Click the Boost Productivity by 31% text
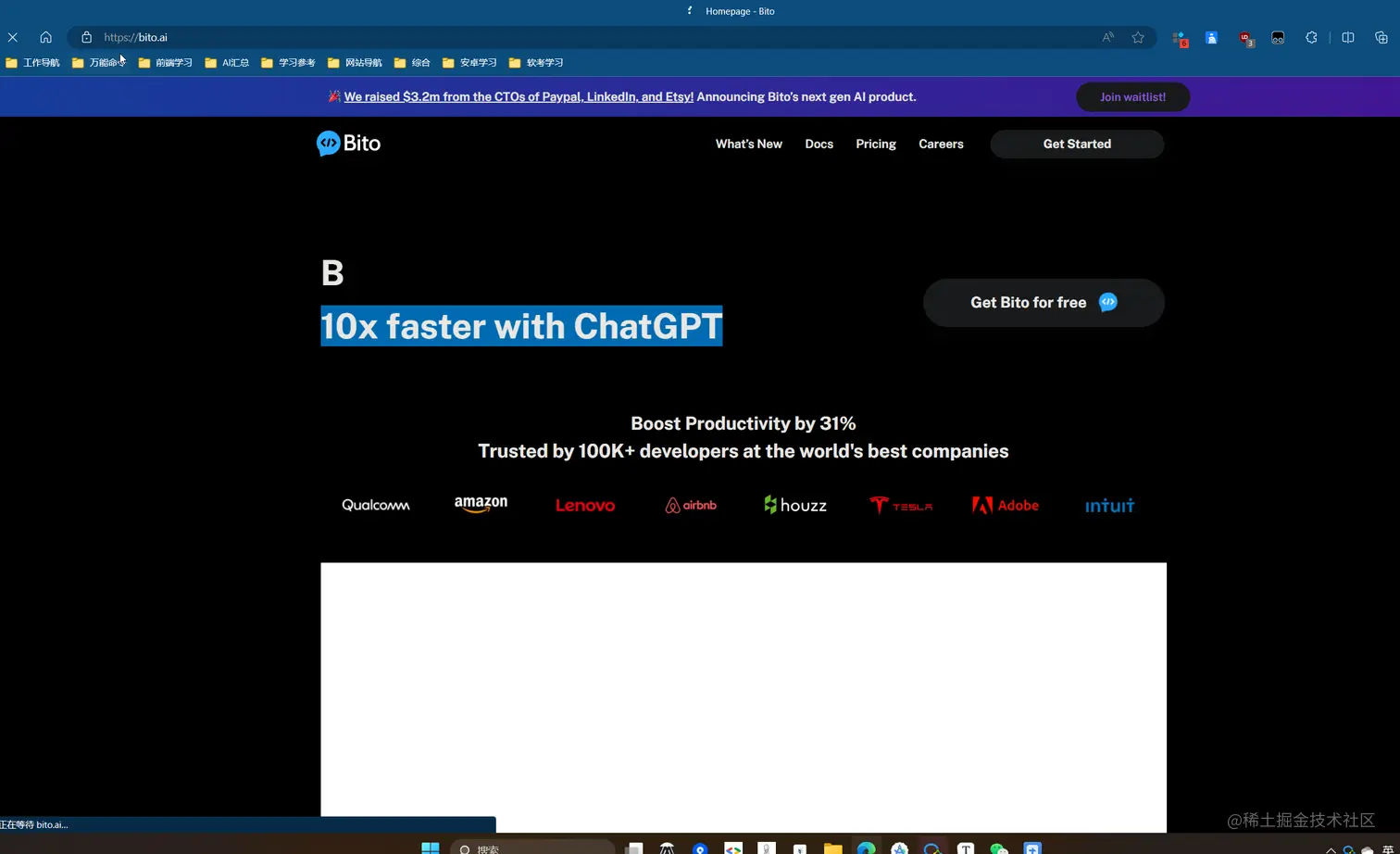The image size is (1400, 854). (744, 423)
